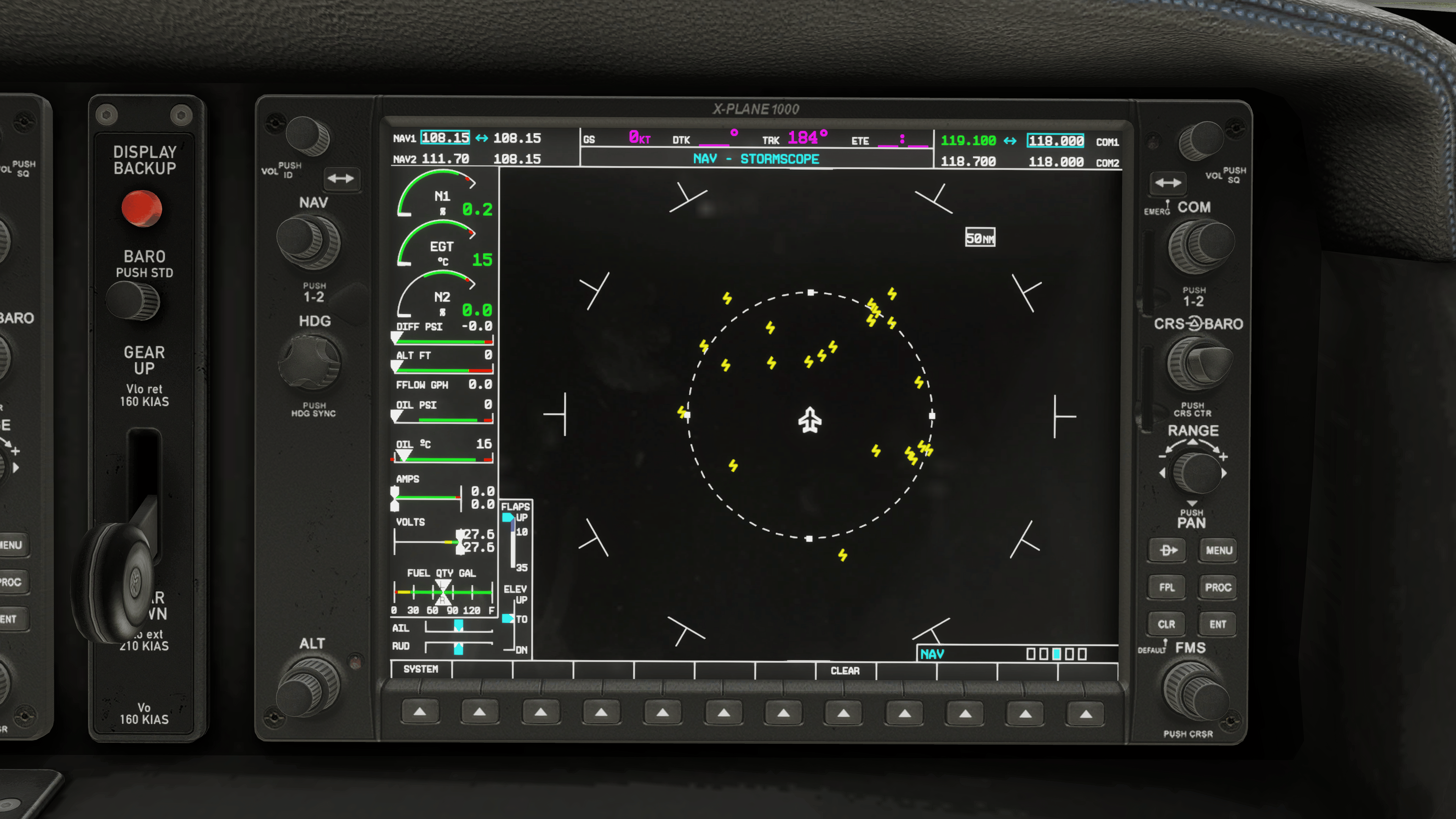Click the first bezel softkey under SYSTEM

point(420,712)
